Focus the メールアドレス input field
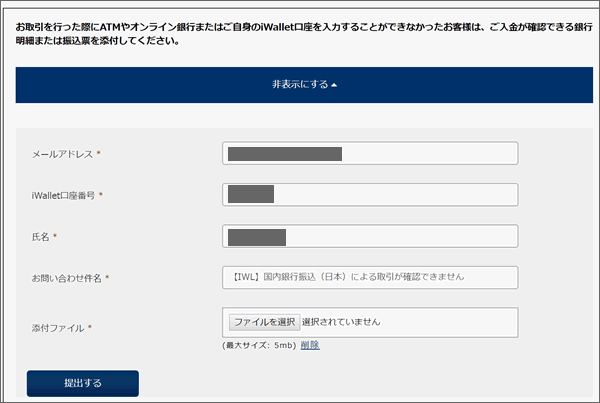This screenshot has width=600, height=403. 370,153
